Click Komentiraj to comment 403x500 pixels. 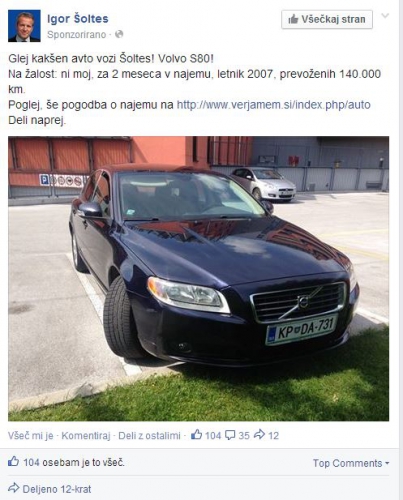(86, 436)
